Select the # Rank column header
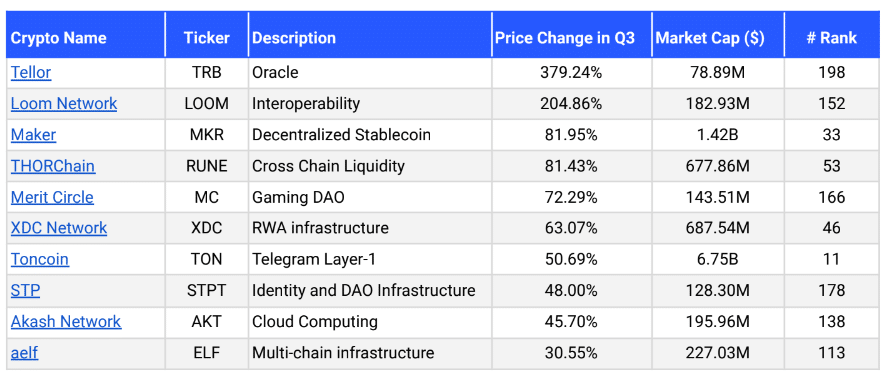This screenshot has height=378, width=887. [832, 38]
